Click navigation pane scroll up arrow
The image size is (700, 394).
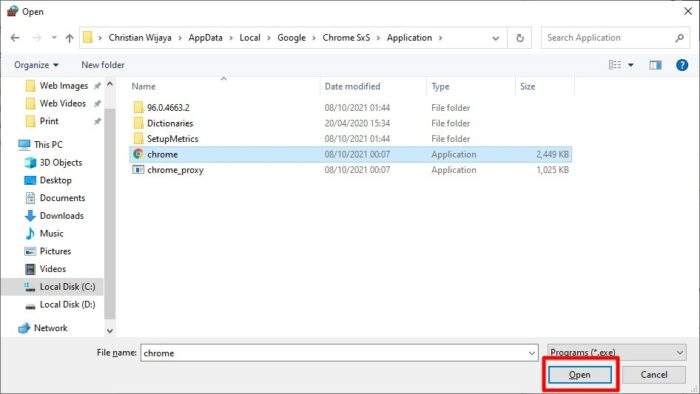click(110, 84)
